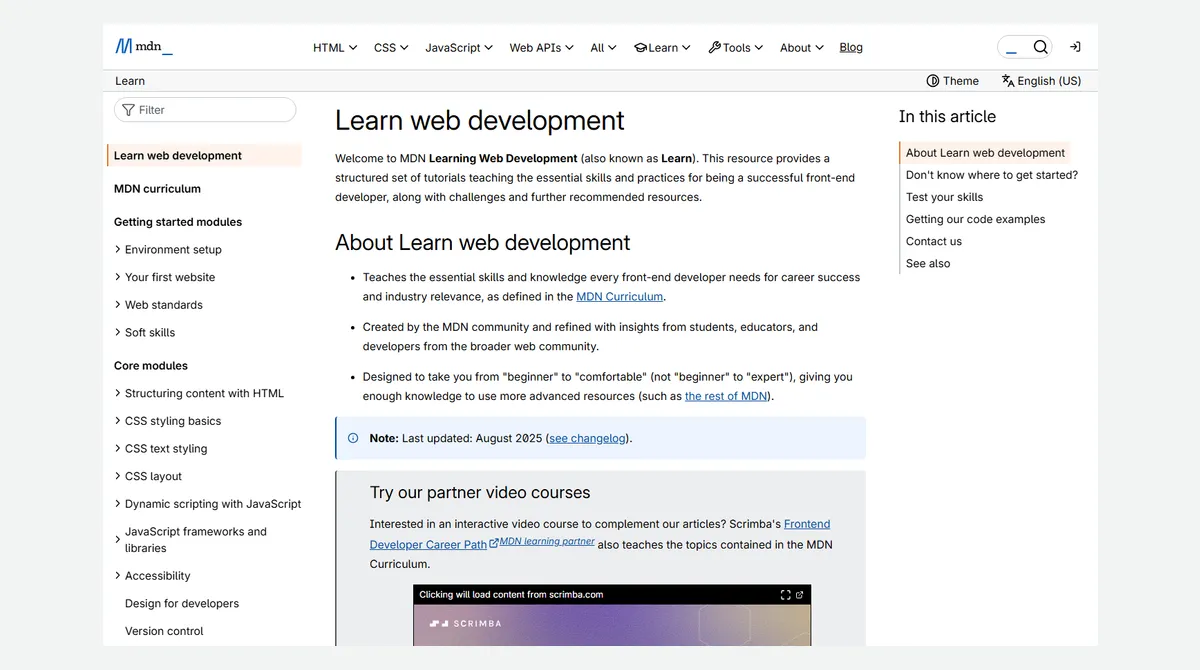Jump to About Learn web development
Viewport: 1200px width, 670px height.
point(985,153)
